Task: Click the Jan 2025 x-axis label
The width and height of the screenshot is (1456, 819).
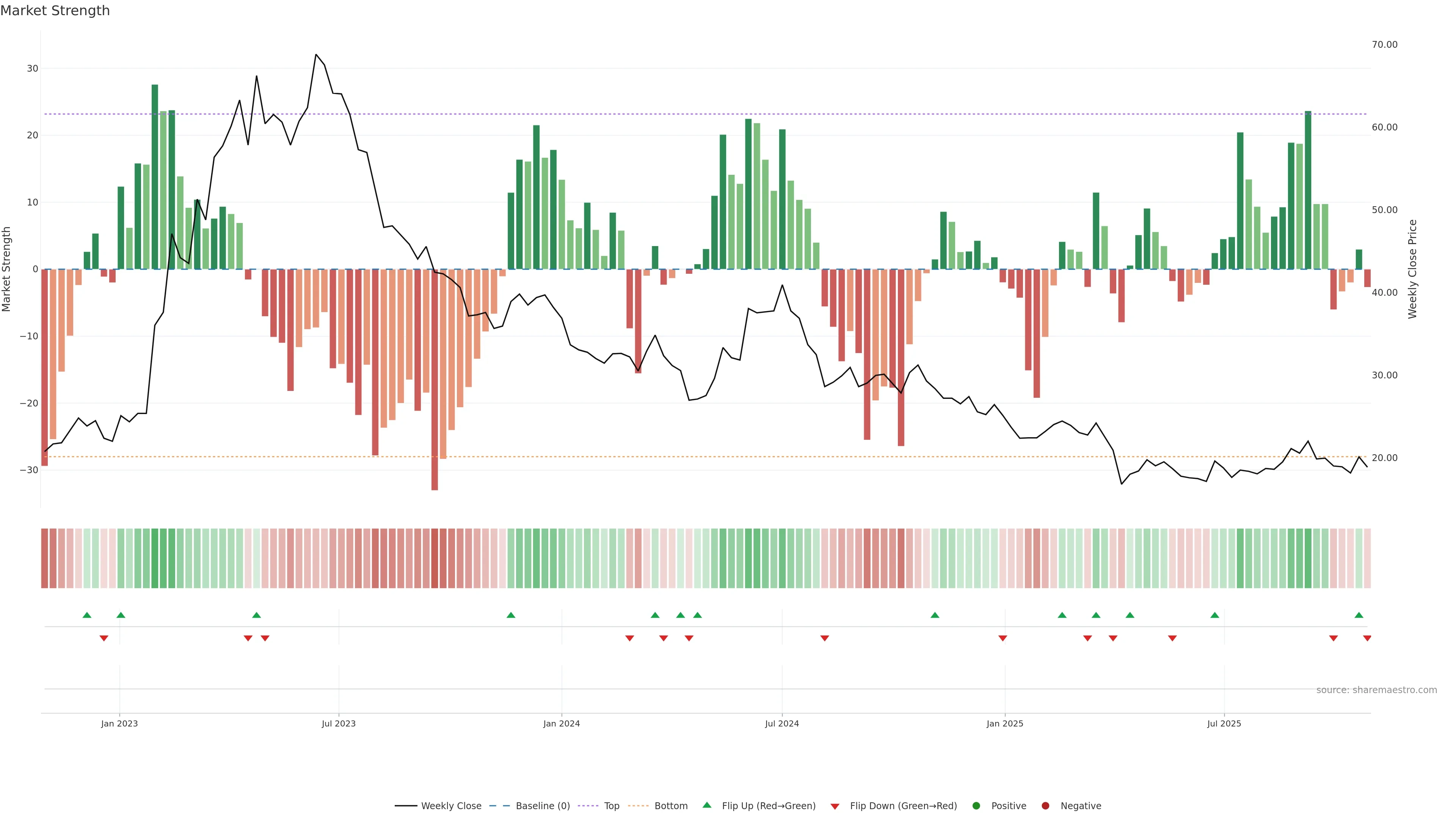Action: [x=1004, y=723]
